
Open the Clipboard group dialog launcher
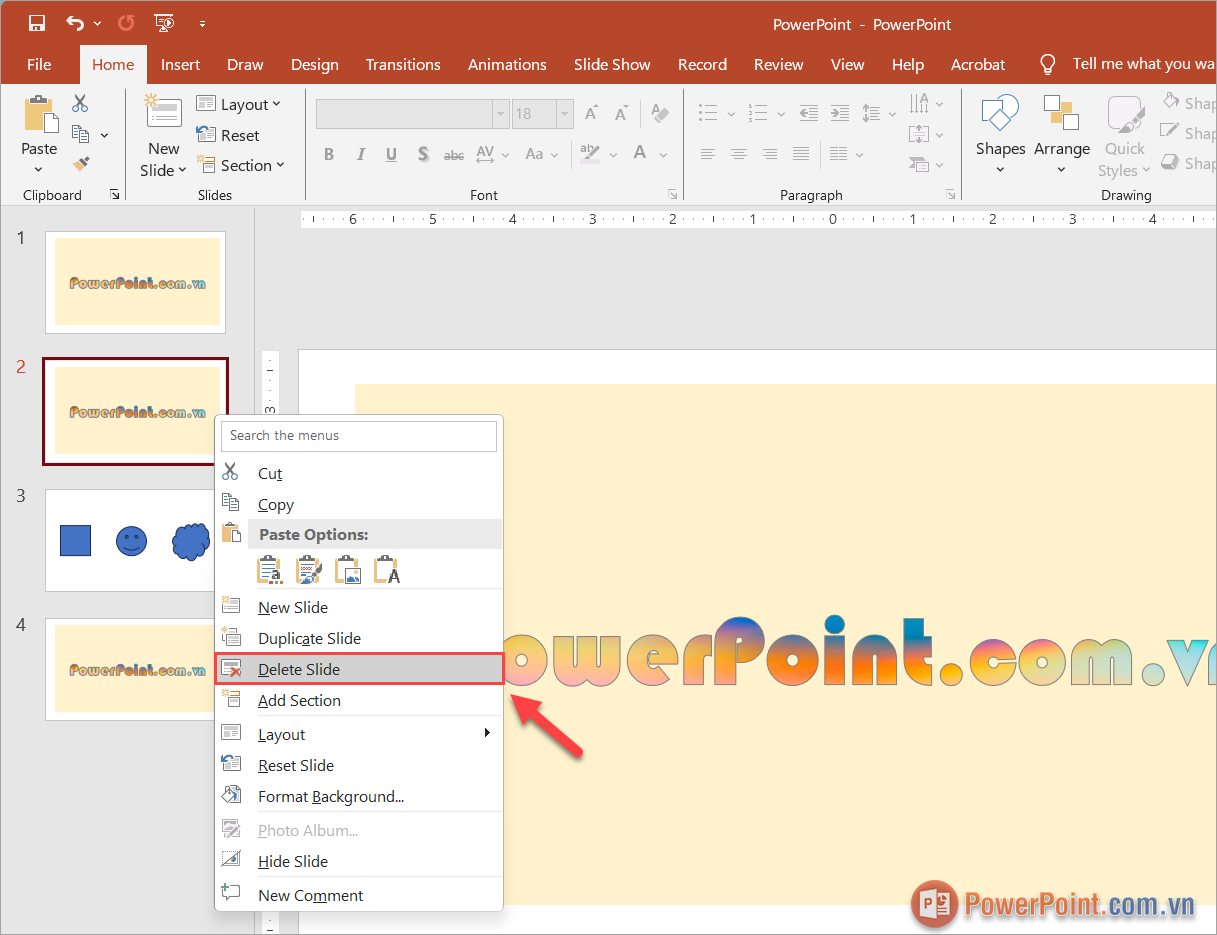[x=115, y=195]
